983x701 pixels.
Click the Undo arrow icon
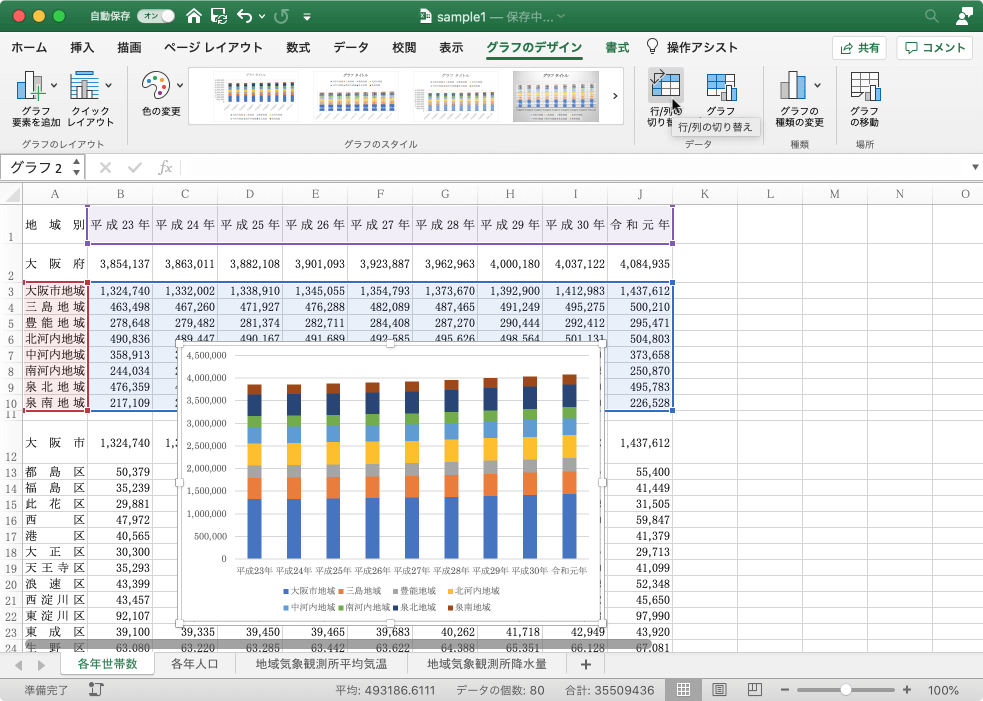(x=244, y=16)
